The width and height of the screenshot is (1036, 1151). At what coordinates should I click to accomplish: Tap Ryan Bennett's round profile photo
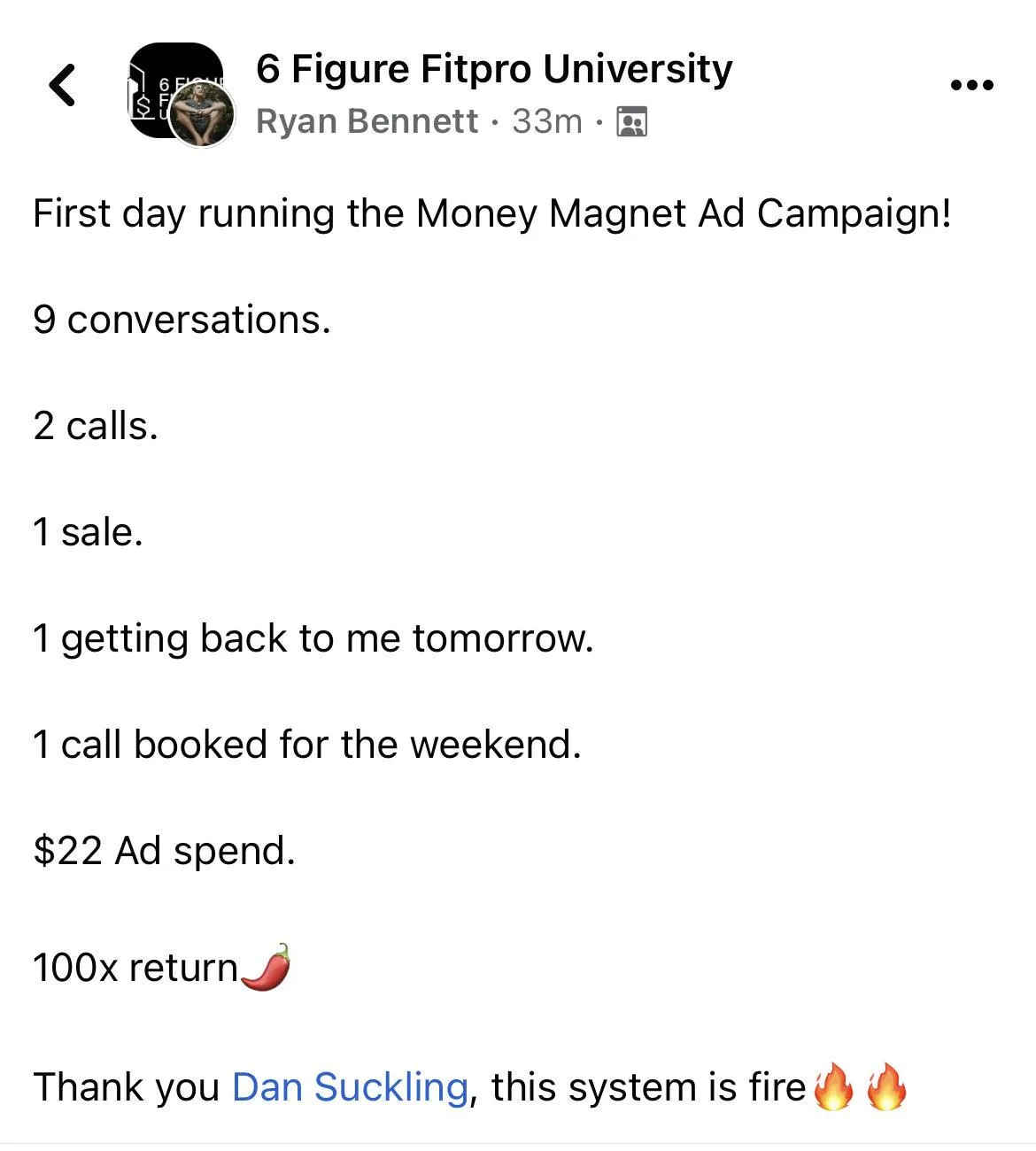tap(203, 116)
